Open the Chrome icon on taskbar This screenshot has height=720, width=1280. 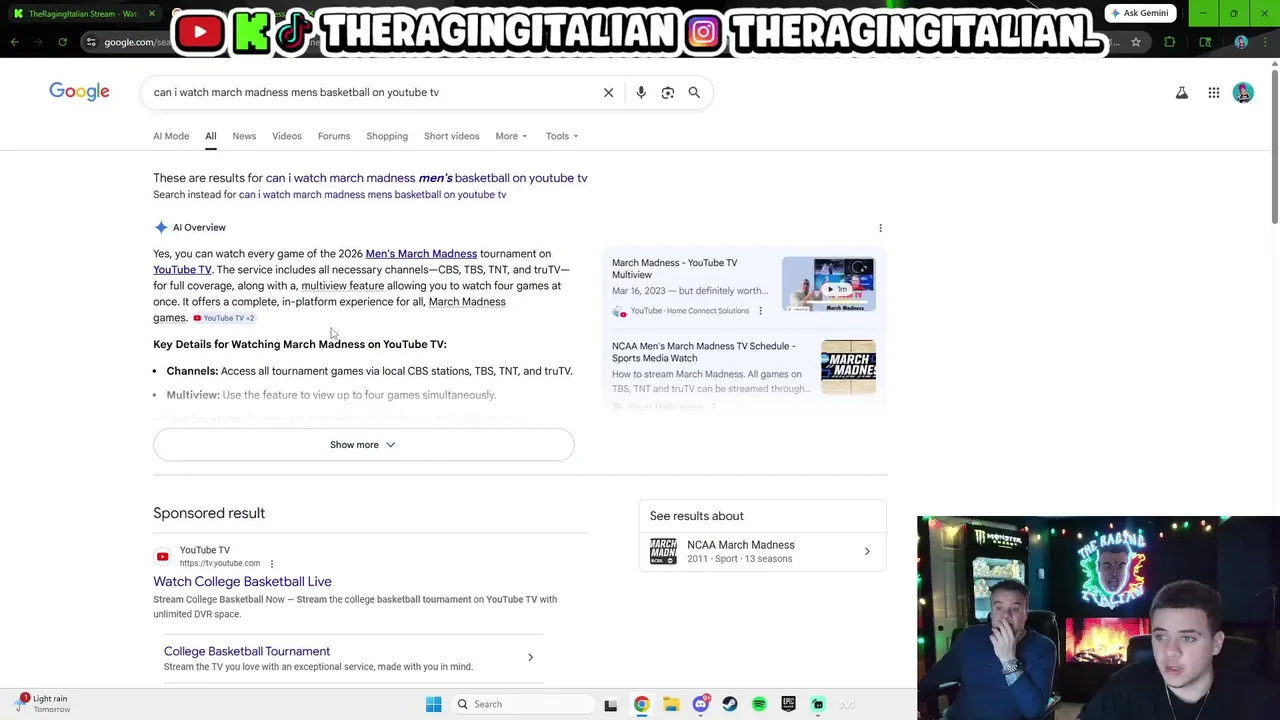tap(641, 704)
